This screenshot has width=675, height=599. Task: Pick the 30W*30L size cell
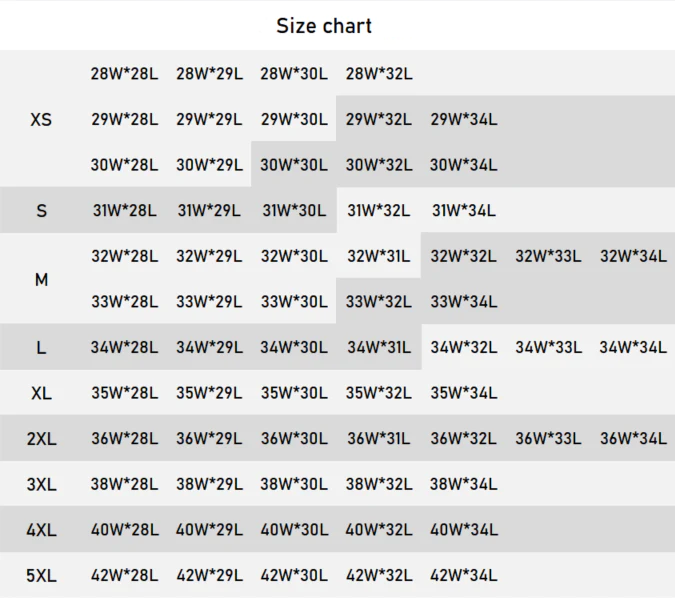pyautogui.click(x=294, y=165)
